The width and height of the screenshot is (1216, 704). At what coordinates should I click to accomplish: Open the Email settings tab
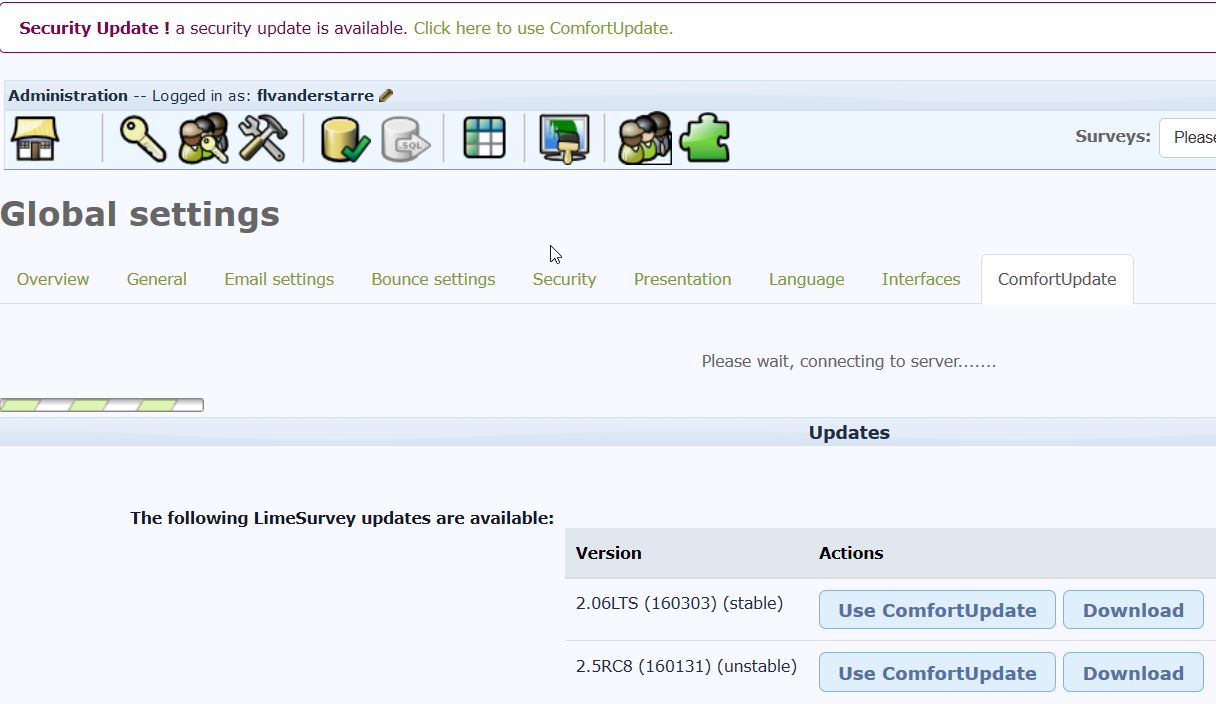tap(279, 279)
